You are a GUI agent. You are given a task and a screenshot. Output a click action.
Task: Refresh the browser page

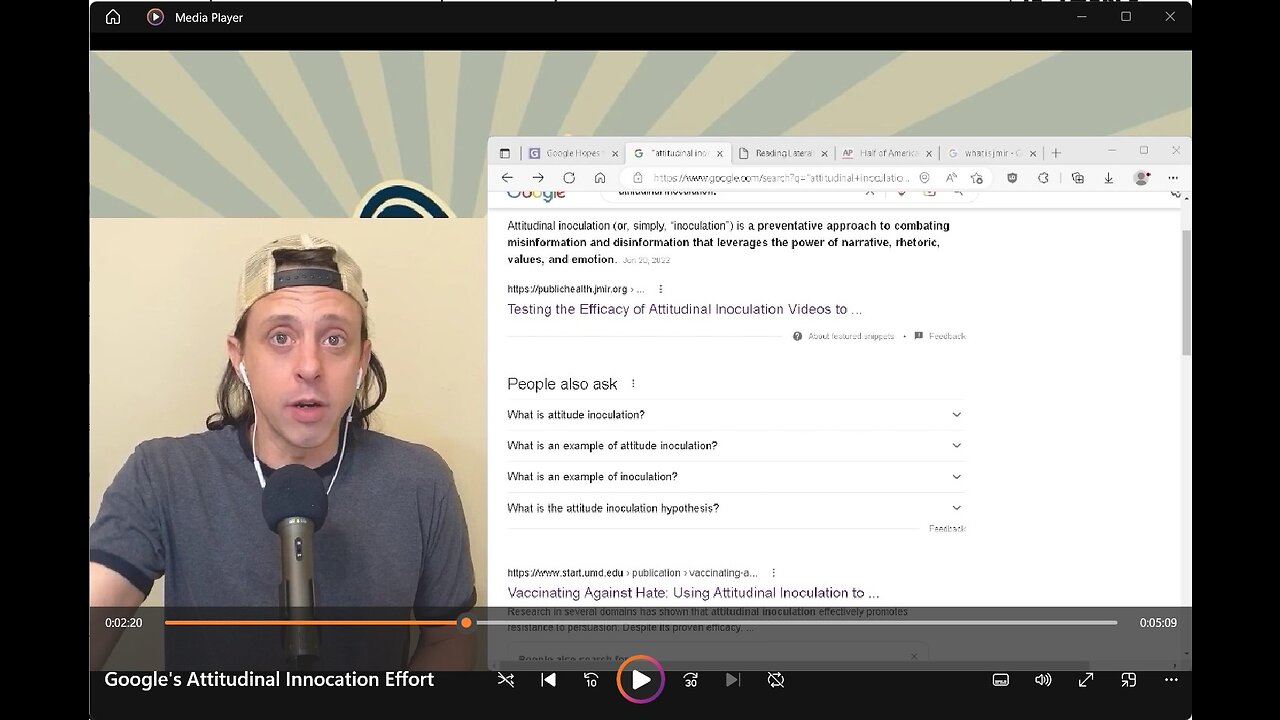569,178
